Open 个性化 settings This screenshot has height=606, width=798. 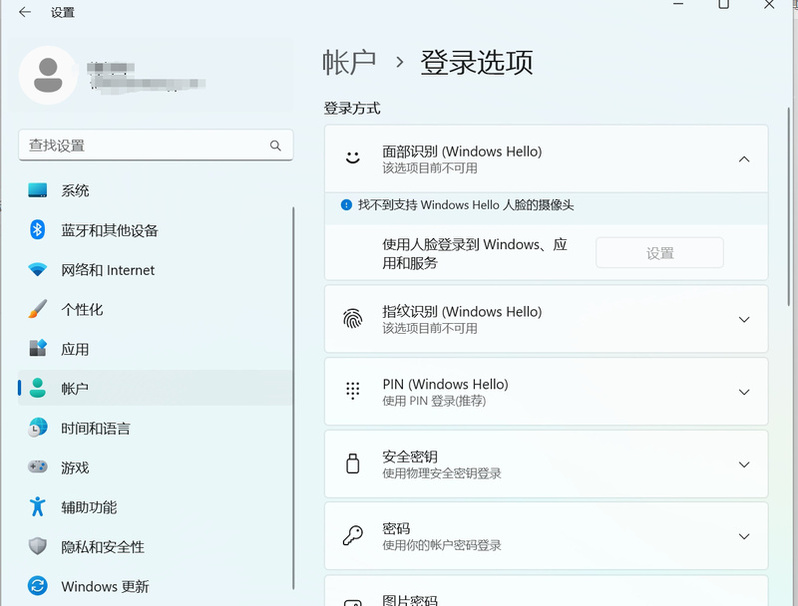[155, 309]
